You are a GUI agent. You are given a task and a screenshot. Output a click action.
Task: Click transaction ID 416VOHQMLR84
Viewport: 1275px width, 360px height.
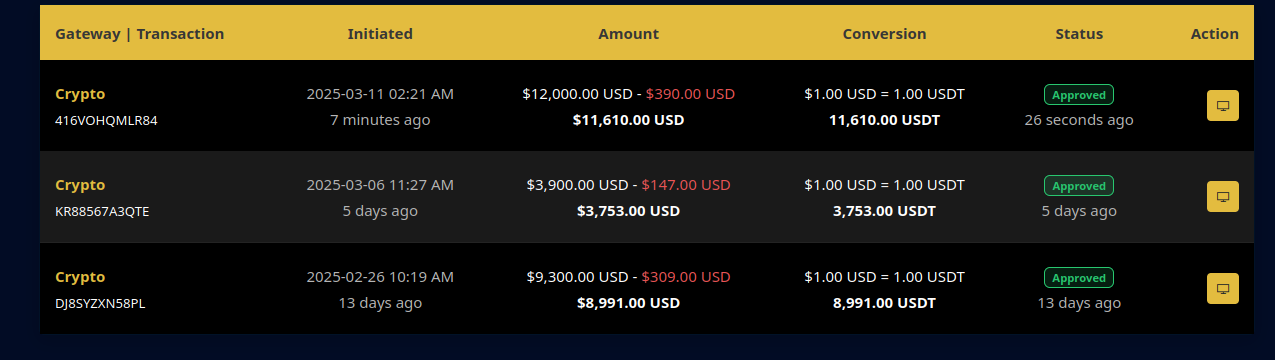(x=106, y=120)
